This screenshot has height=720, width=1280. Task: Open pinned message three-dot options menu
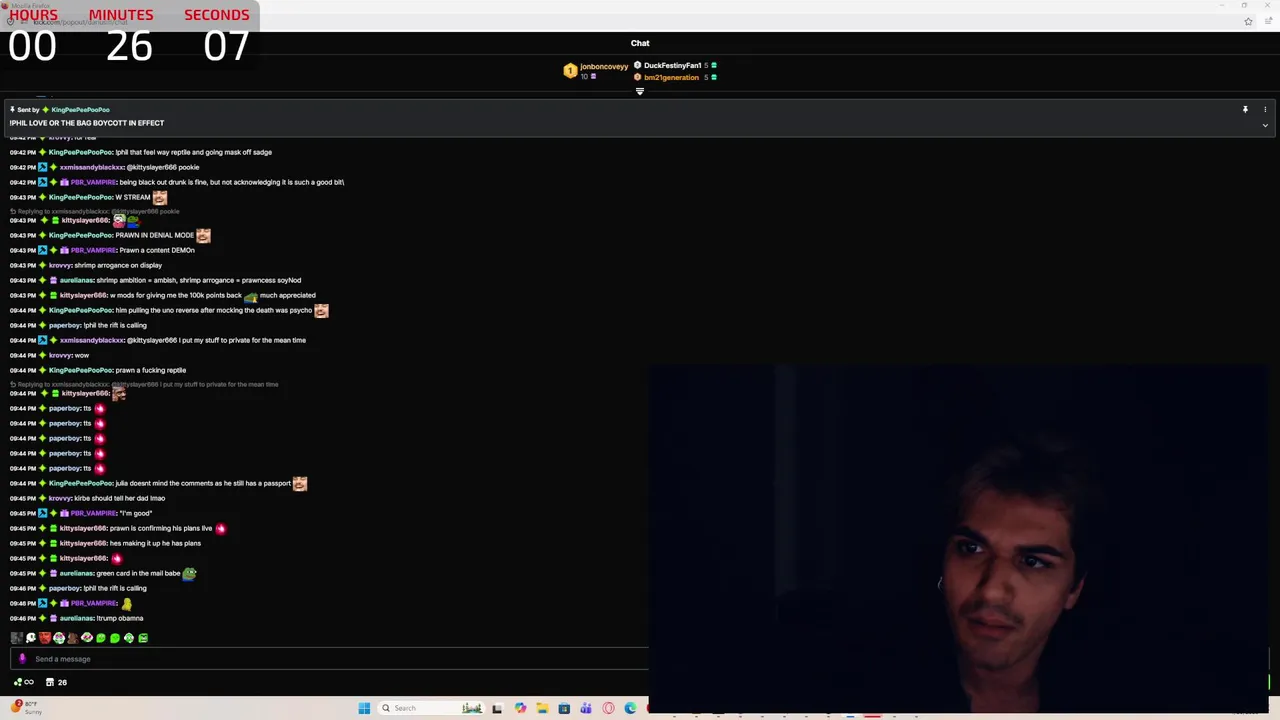(1265, 109)
